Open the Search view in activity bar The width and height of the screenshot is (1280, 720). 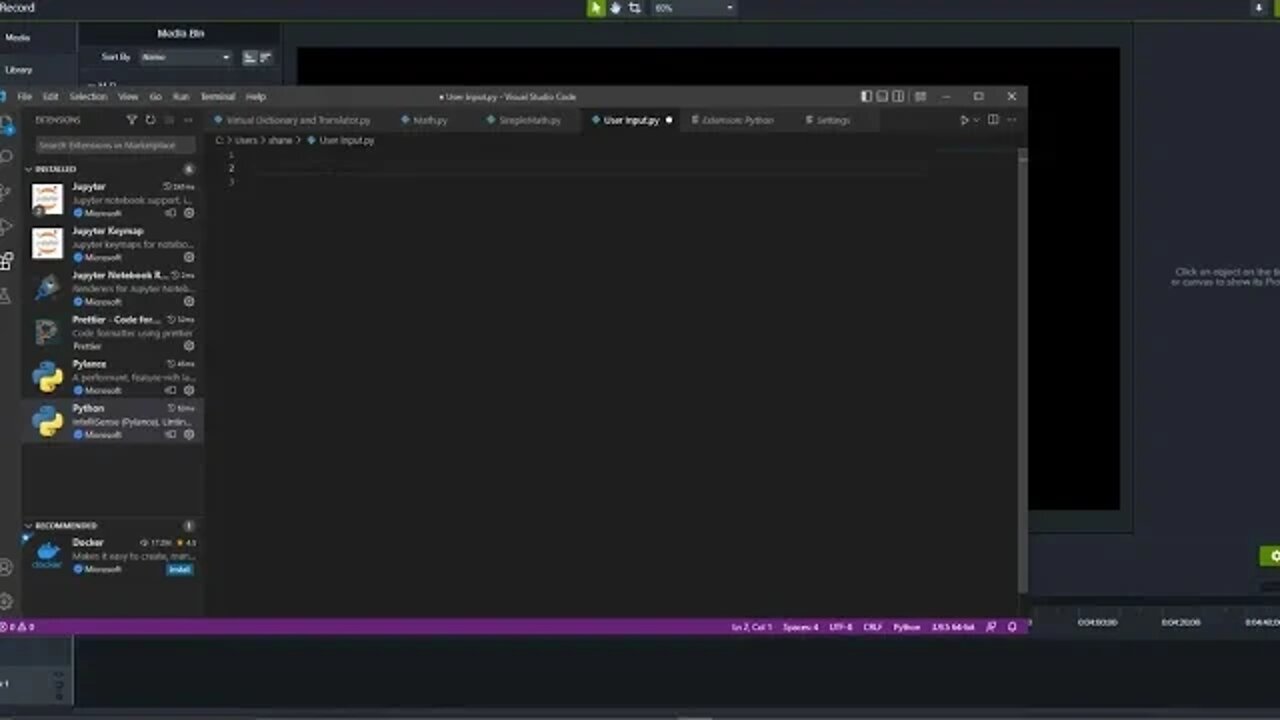click(6, 157)
